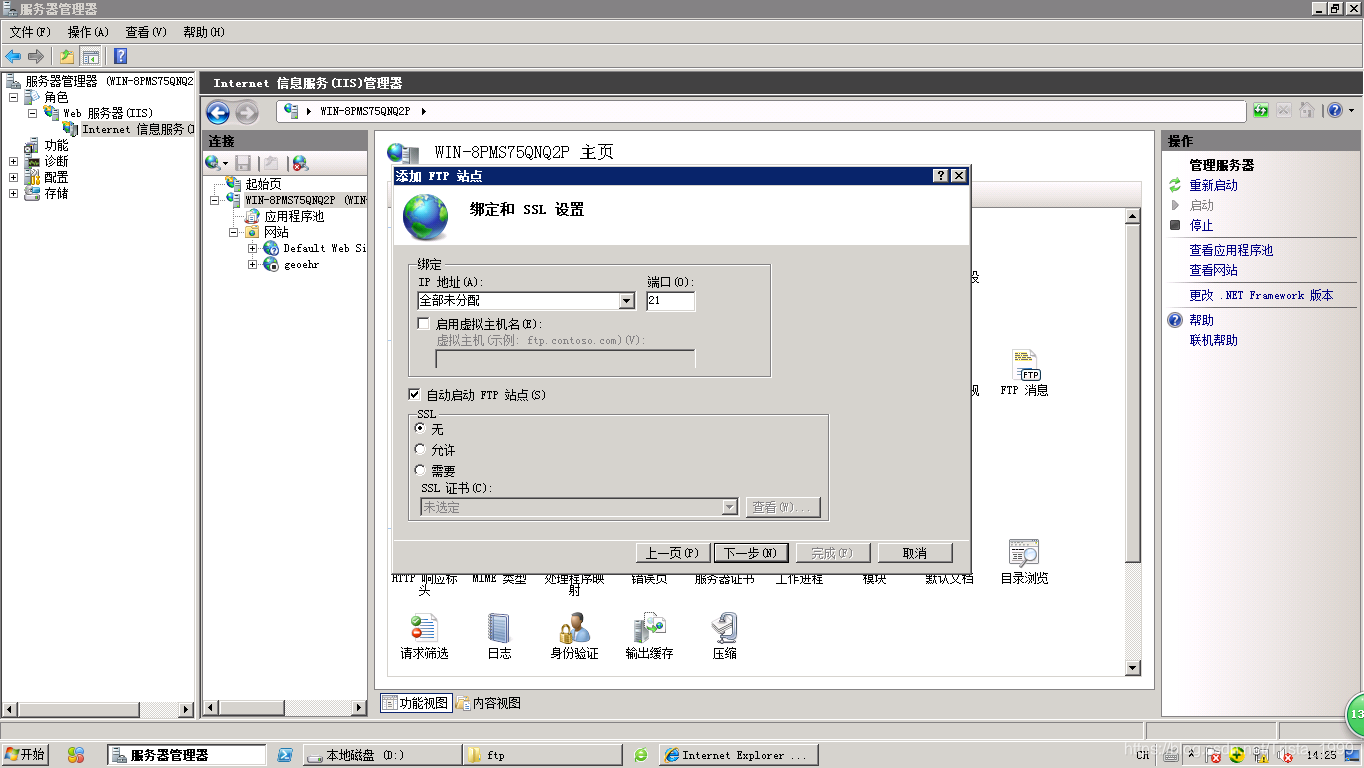1364x768 pixels.
Task: Open the IP 地址 dropdown
Action: pyautogui.click(x=626, y=300)
